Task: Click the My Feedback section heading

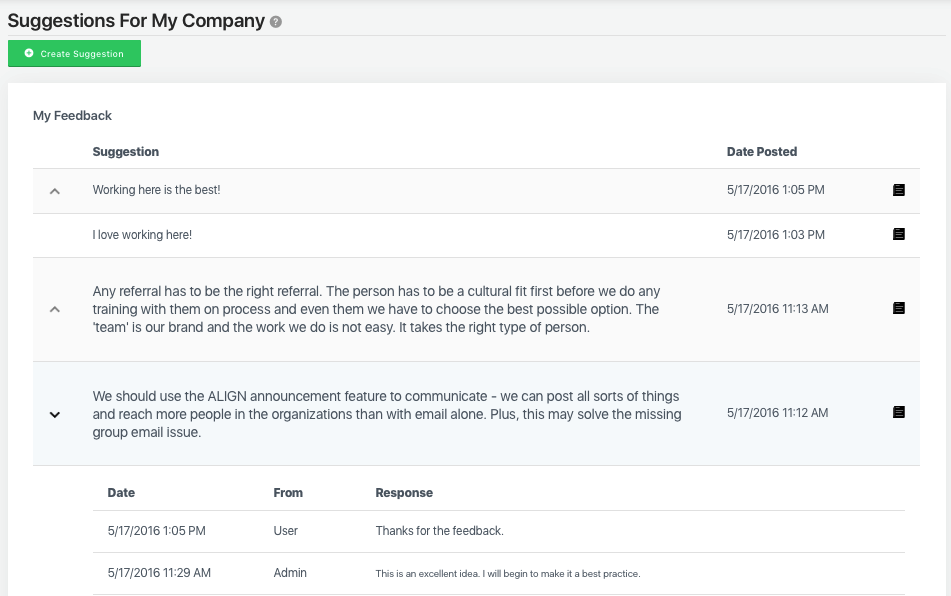Action: tap(72, 116)
